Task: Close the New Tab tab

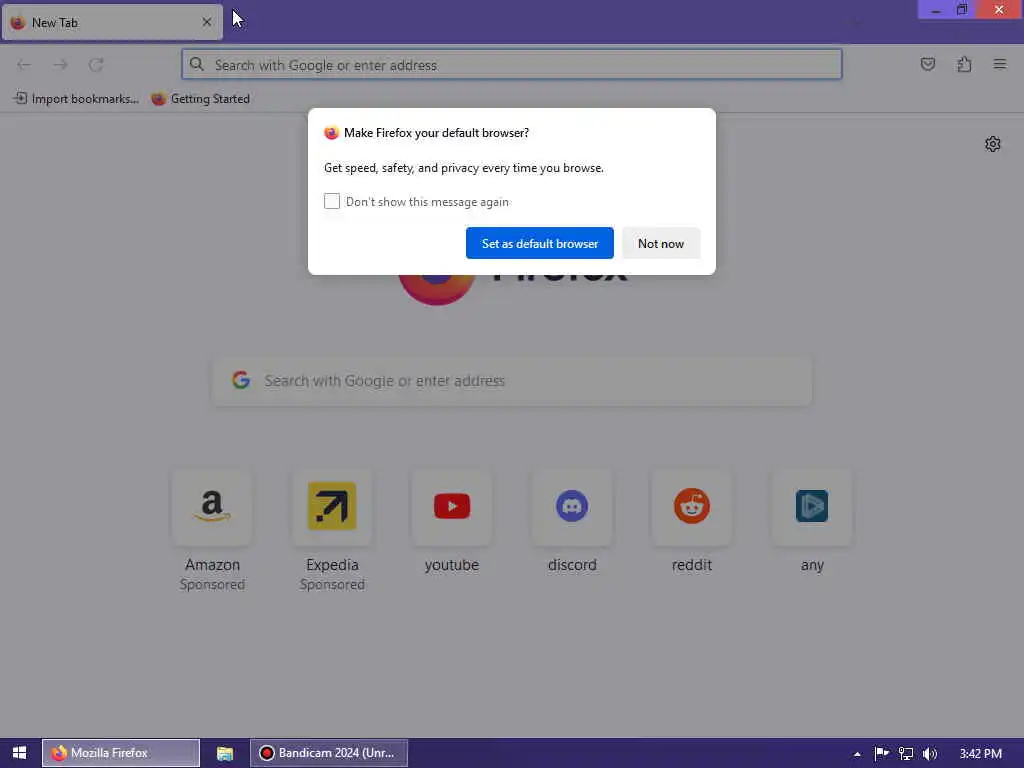Action: 206,22
